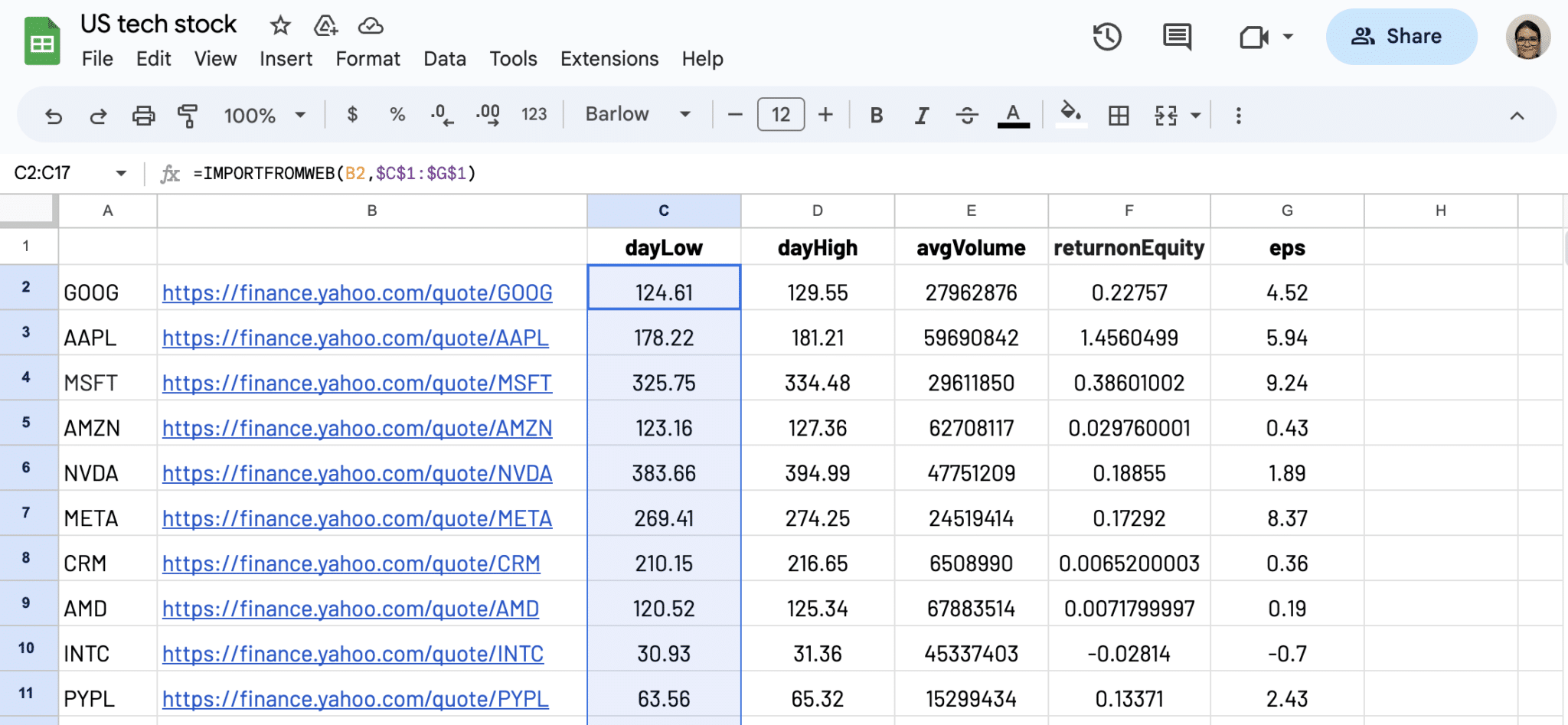Open the Format menu
The width and height of the screenshot is (1568, 725).
(367, 59)
